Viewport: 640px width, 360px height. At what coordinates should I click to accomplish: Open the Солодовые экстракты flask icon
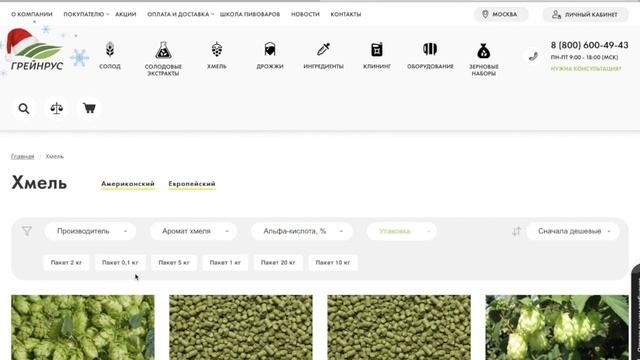tap(163, 50)
